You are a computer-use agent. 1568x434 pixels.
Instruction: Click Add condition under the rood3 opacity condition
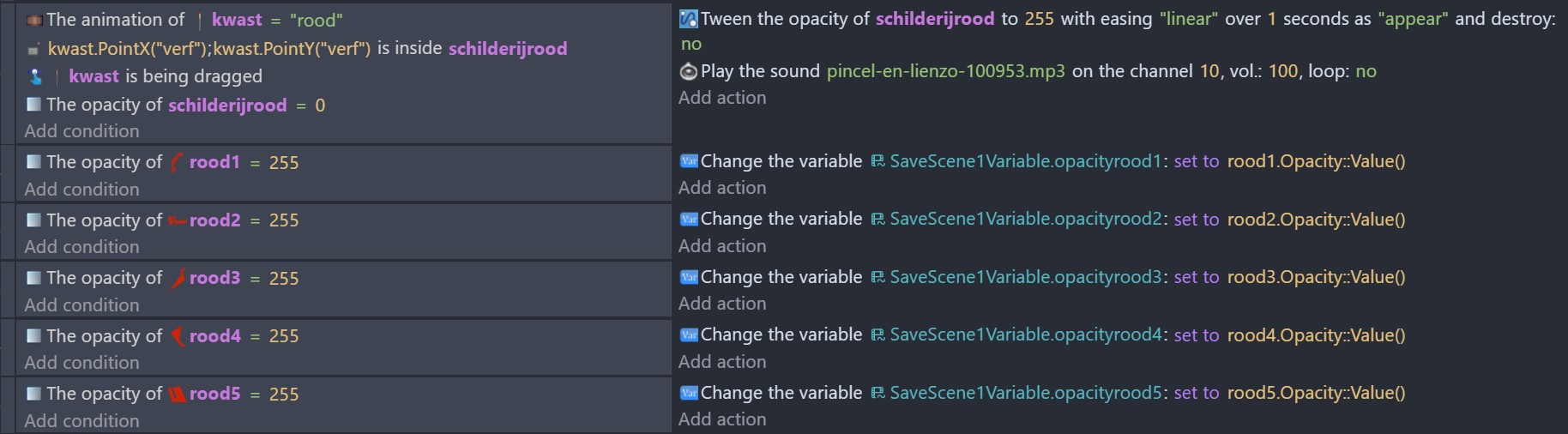[x=81, y=304]
